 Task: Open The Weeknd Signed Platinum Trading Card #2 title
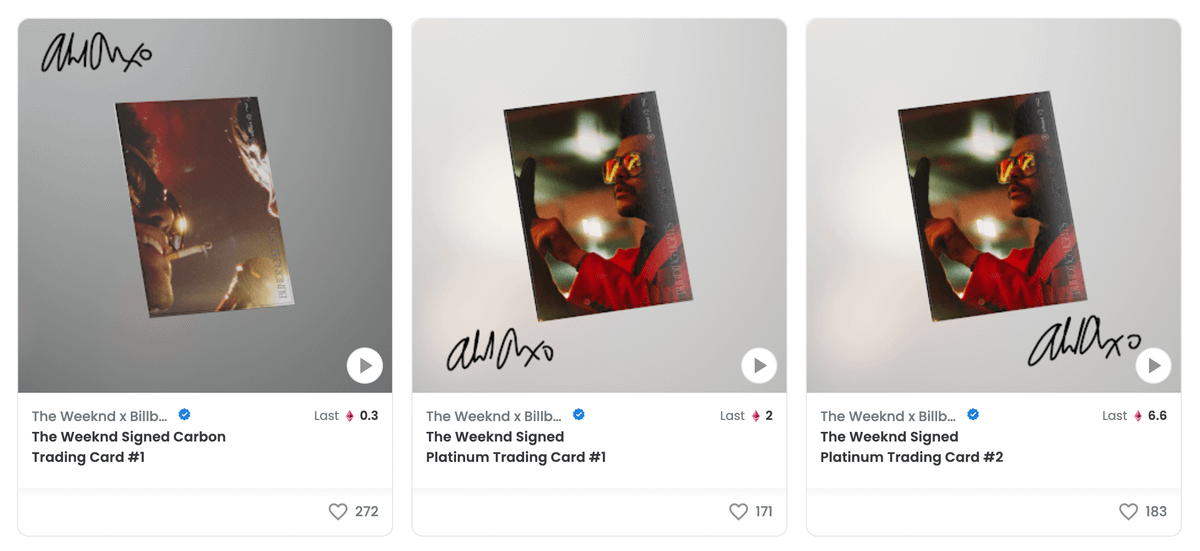click(x=912, y=447)
